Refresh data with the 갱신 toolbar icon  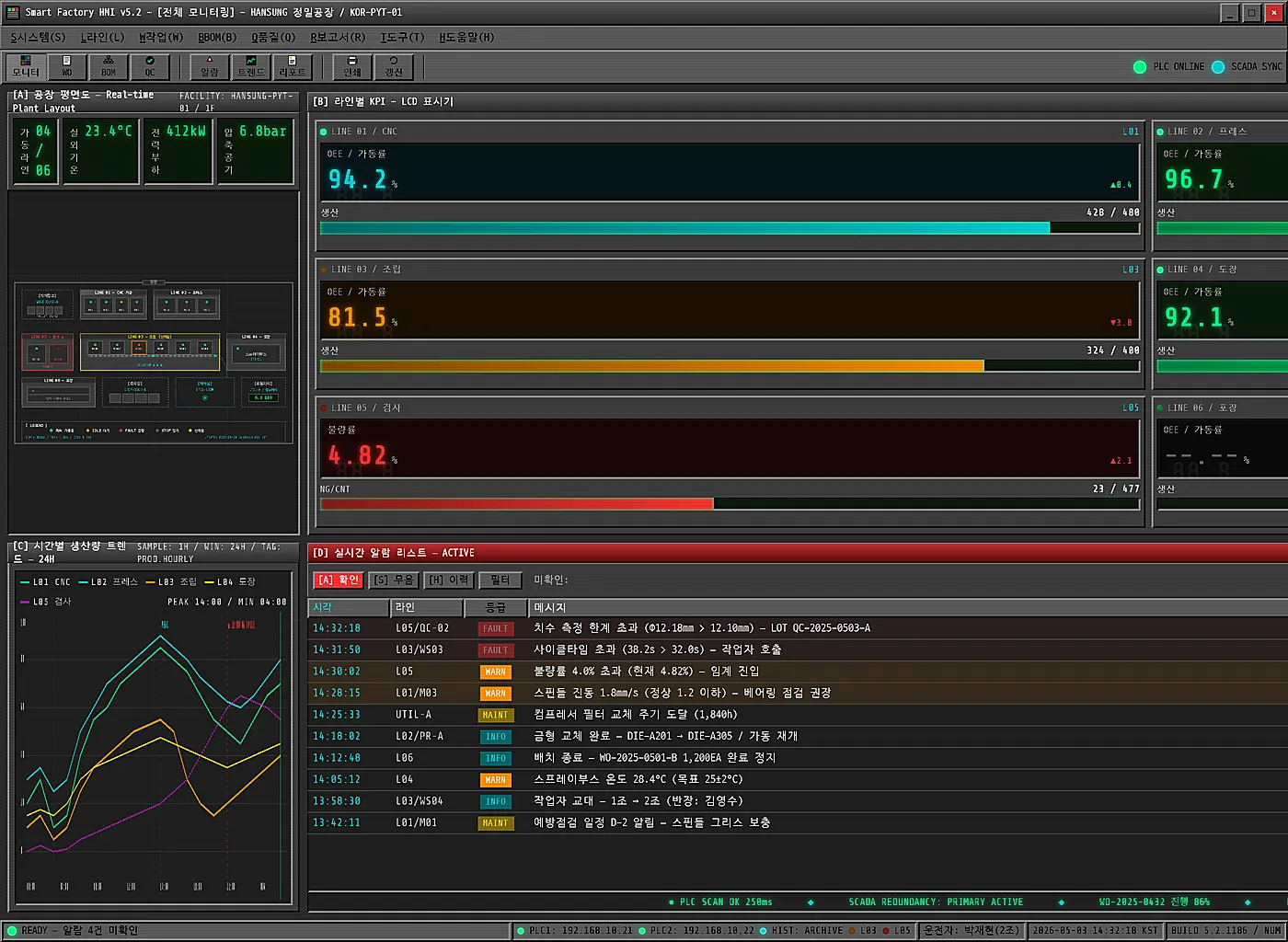(x=394, y=66)
